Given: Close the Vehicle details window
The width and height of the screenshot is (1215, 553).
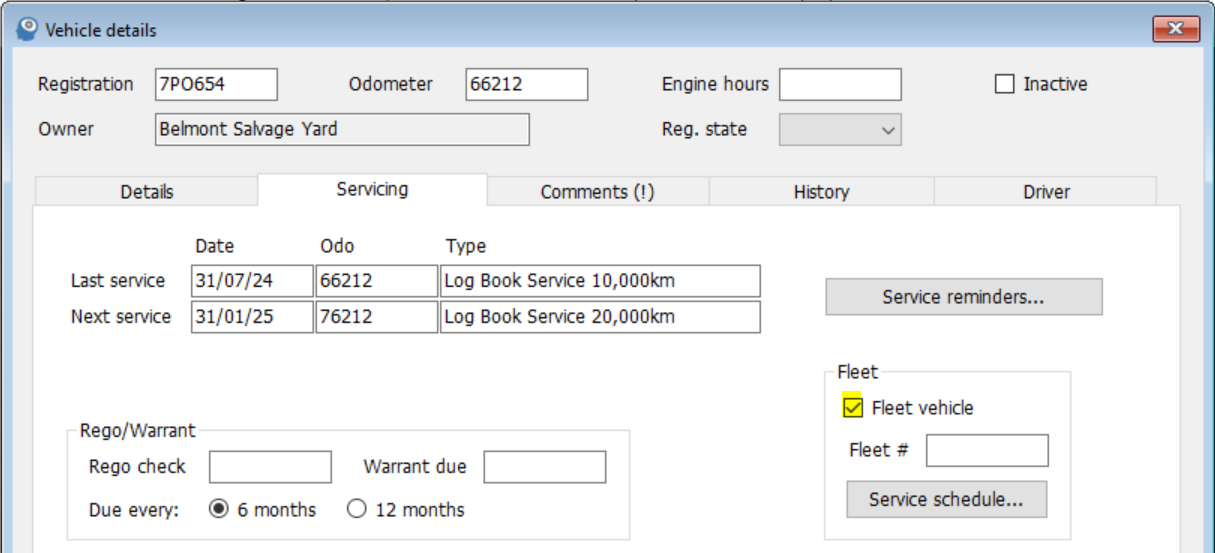Looking at the screenshot, I should (1175, 30).
